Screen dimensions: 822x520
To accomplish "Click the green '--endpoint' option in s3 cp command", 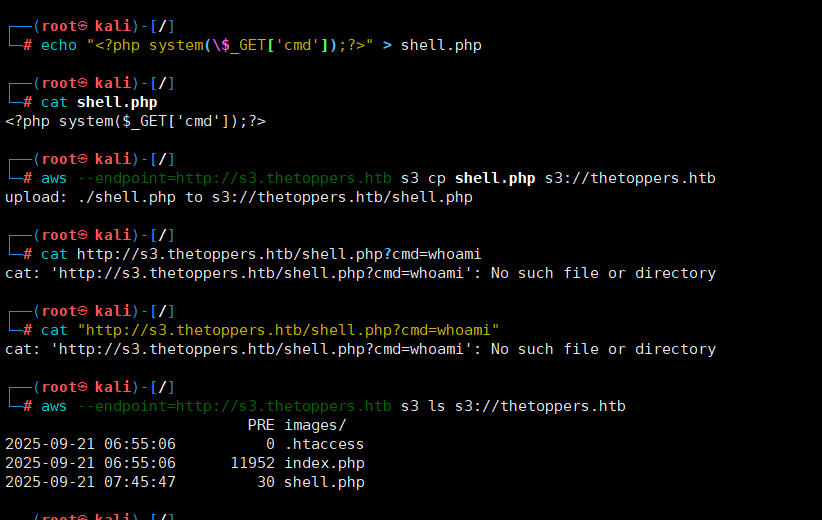I will click(234, 178).
